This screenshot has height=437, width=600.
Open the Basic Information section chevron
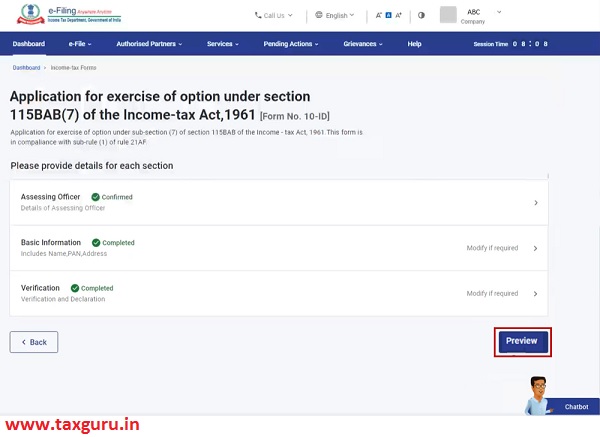[x=536, y=248]
